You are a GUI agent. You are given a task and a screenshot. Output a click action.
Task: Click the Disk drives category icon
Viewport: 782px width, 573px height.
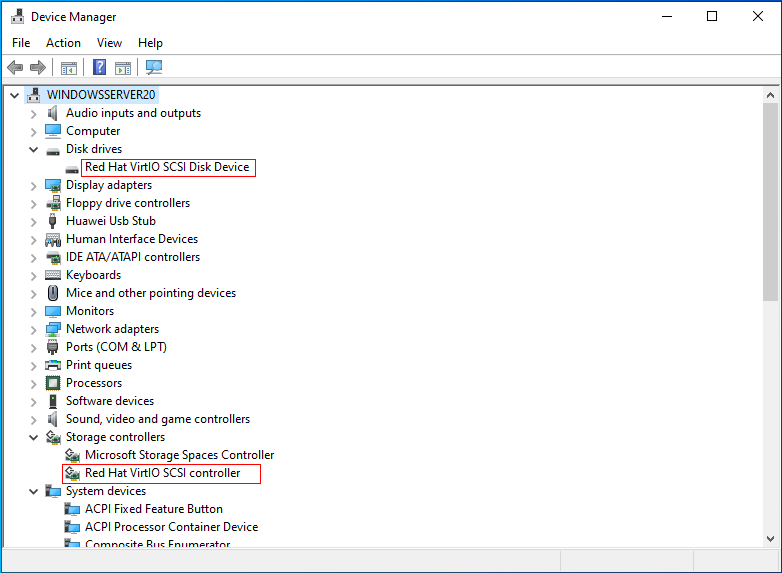[53, 151]
